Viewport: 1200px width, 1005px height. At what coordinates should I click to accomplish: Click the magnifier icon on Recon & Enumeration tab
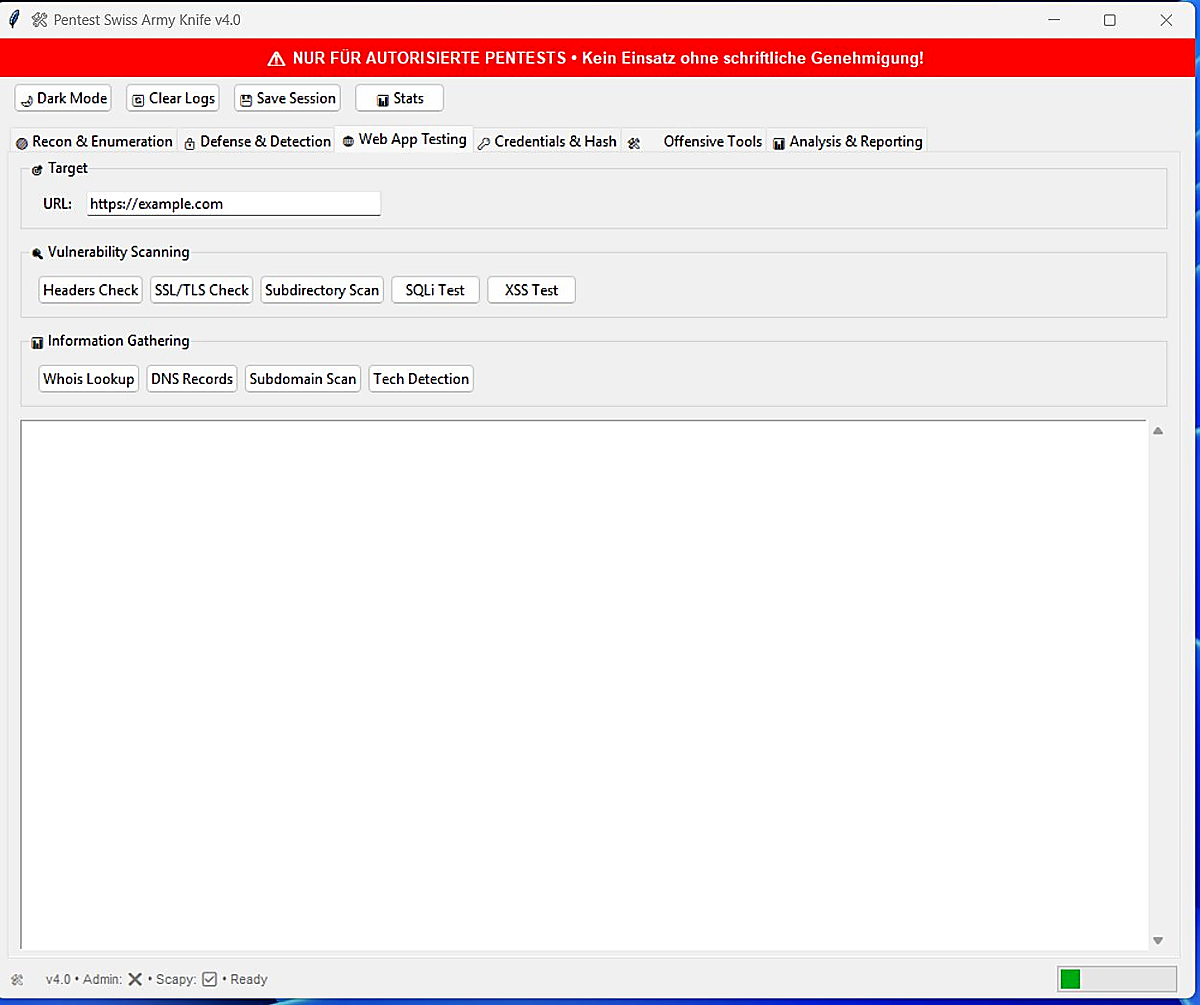pyautogui.click(x=22, y=143)
